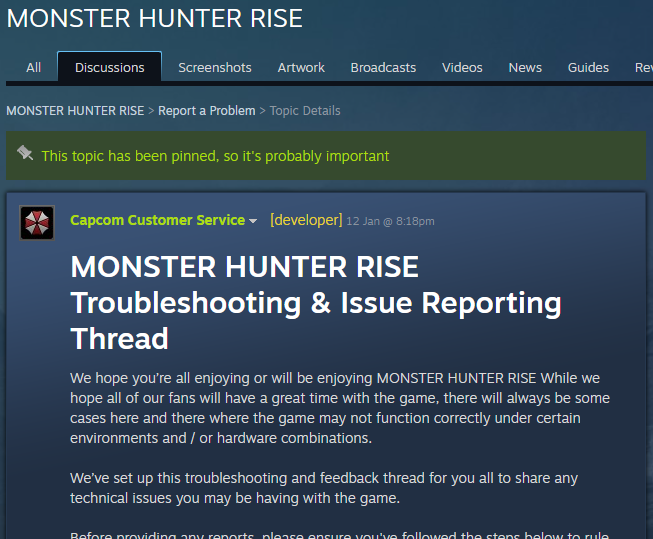Viewport: 653px width, 539px height.
Task: Open the Videos tab
Action: 462,67
